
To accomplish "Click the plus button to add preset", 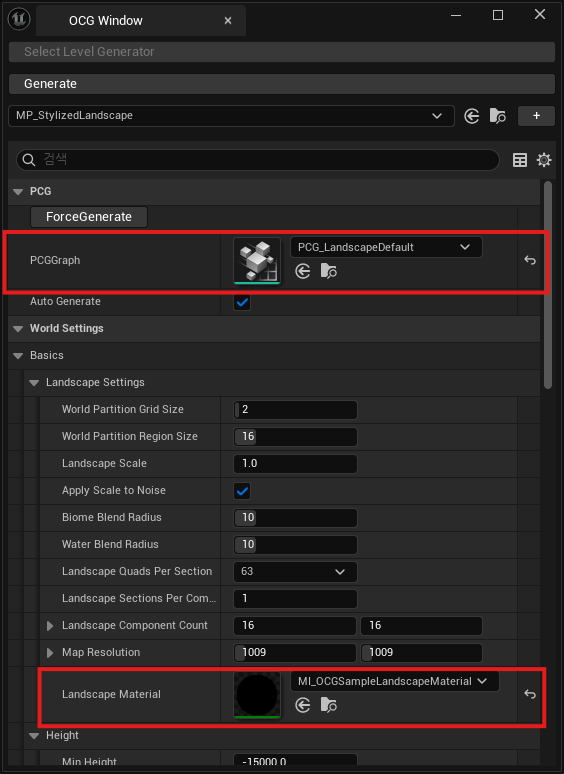I will [x=536, y=116].
